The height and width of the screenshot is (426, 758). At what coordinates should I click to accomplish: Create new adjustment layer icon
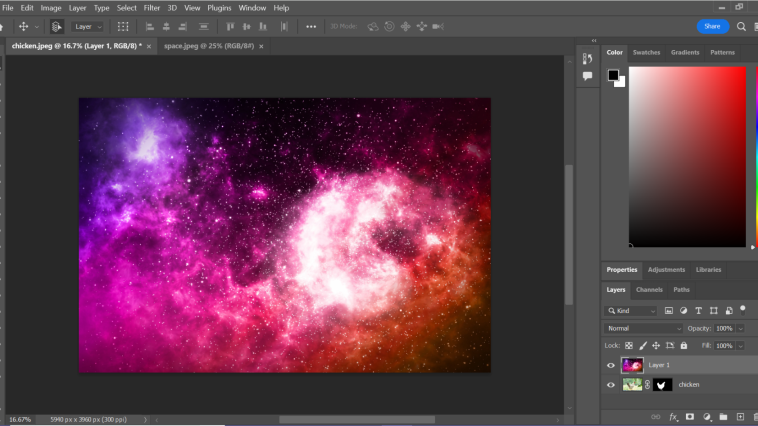coord(707,417)
